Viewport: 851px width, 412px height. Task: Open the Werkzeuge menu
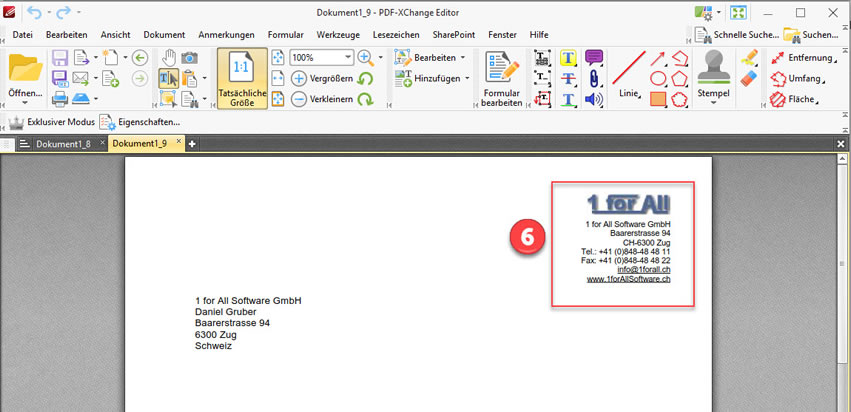338,35
